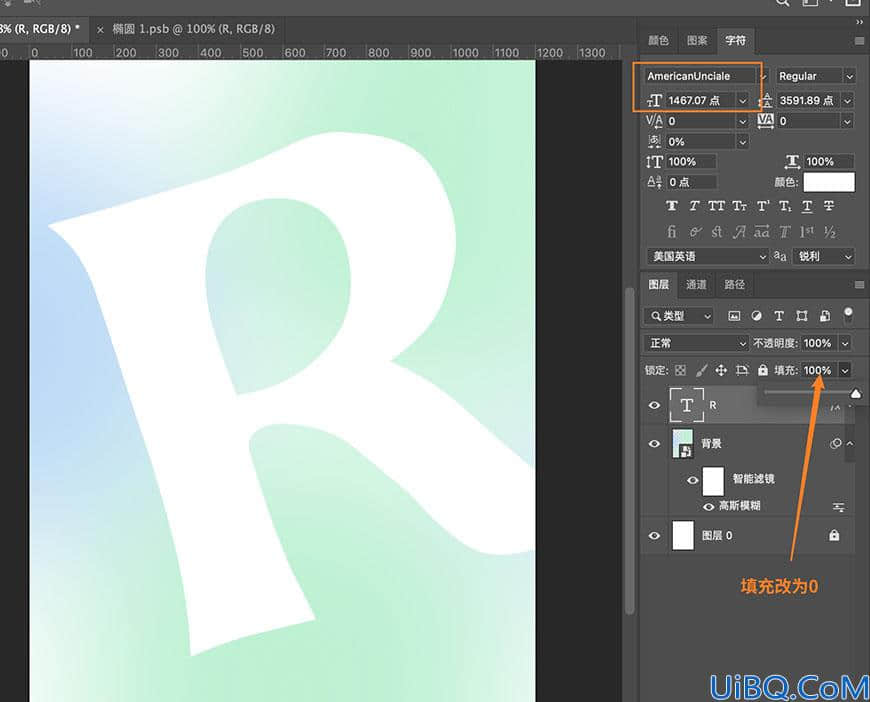Open leading 3591.89 dropdown arrow
The image size is (870, 702).
click(847, 100)
